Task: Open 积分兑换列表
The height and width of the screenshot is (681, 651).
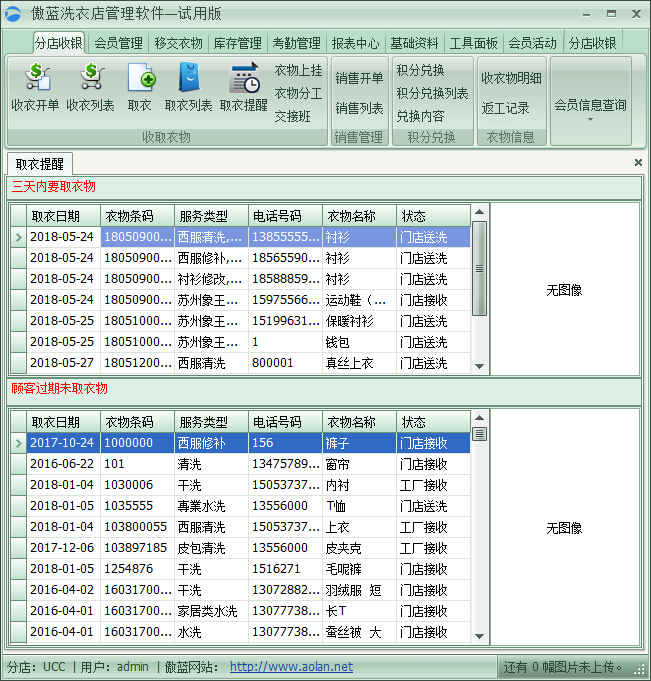Action: pyautogui.click(x=432, y=93)
